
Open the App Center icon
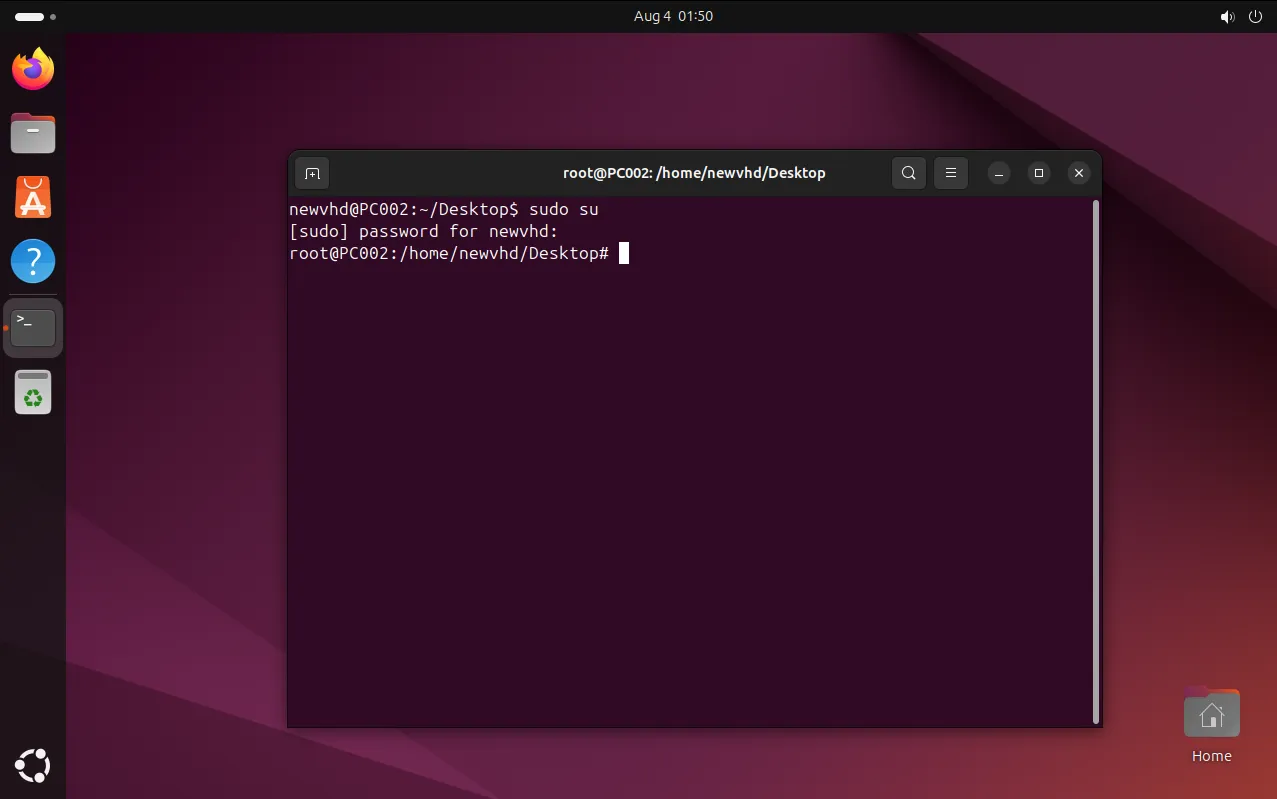(33, 197)
